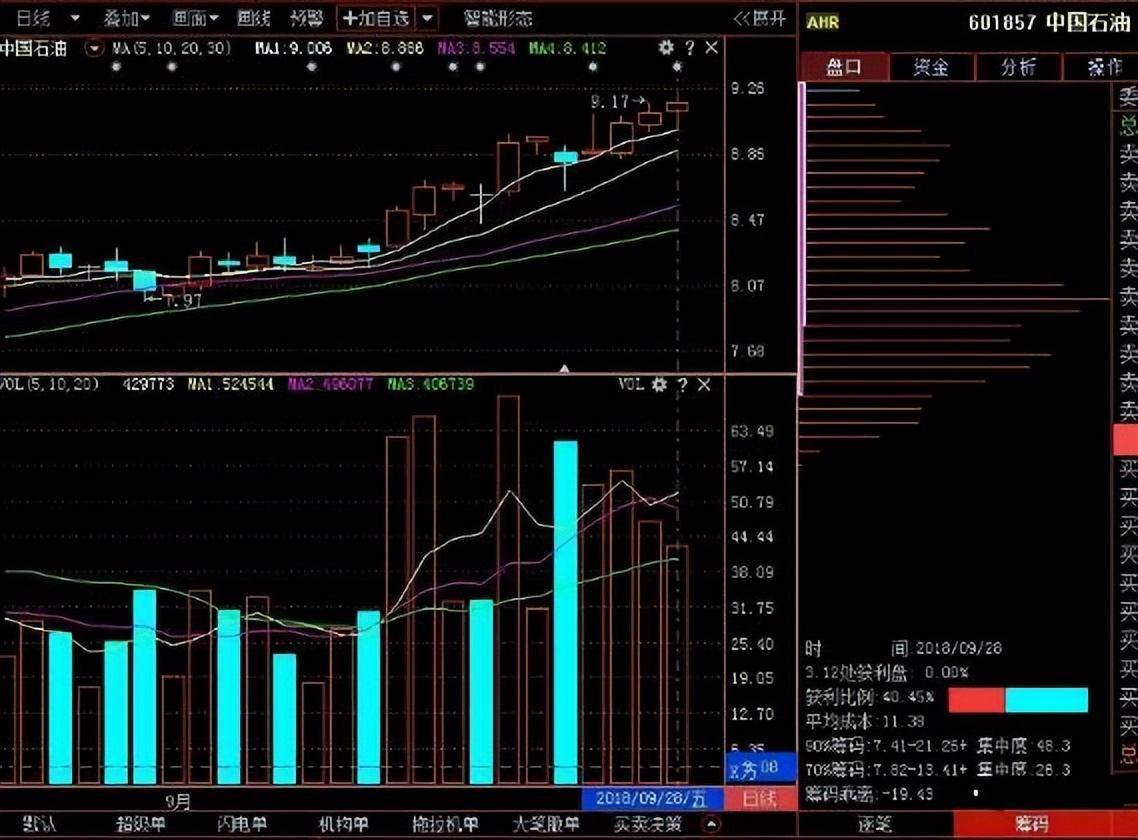Click the red segment of profit ratio bar
The image size is (1138, 840).
point(976,700)
